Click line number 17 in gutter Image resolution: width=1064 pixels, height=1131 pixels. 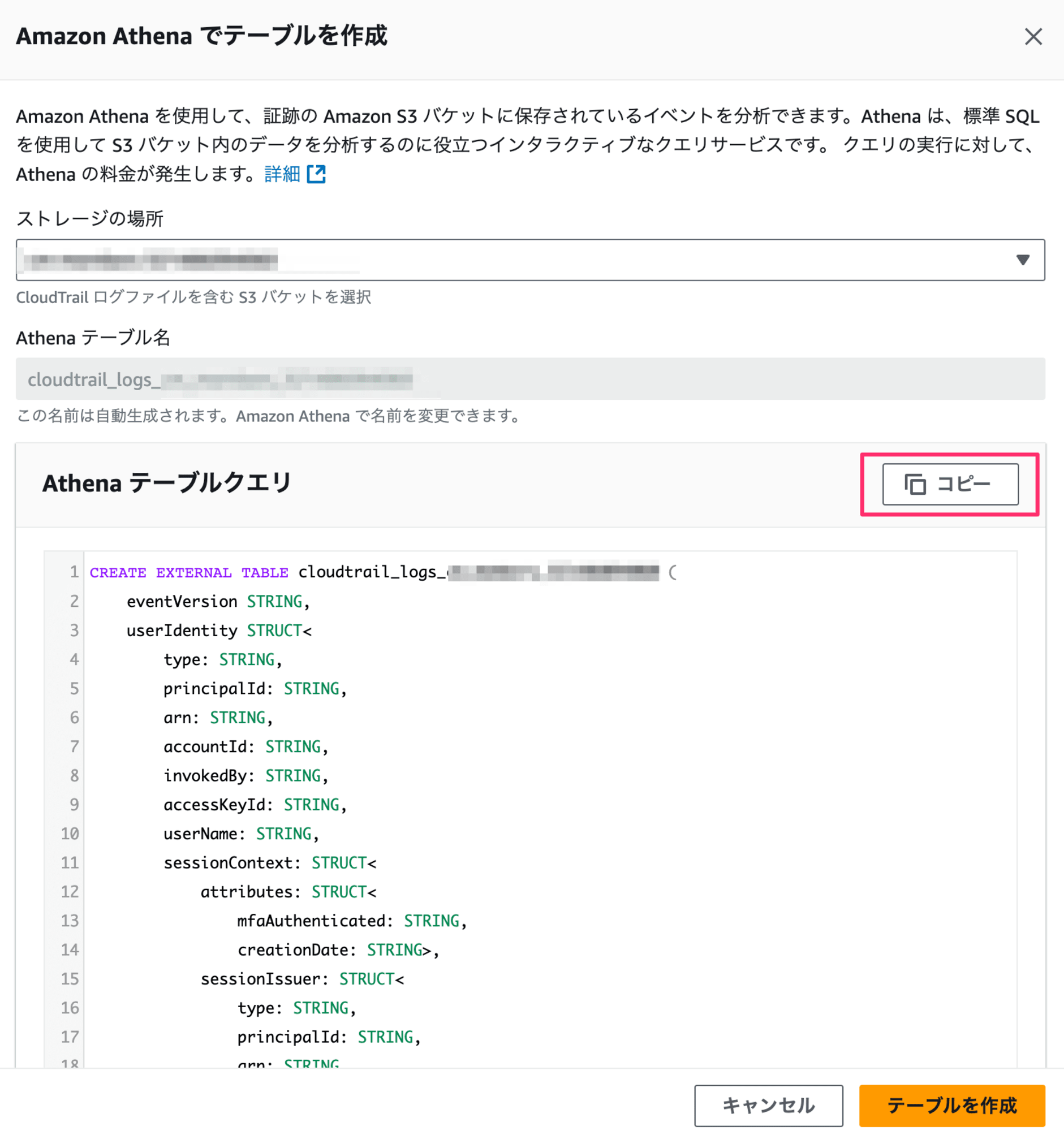[x=70, y=1037]
